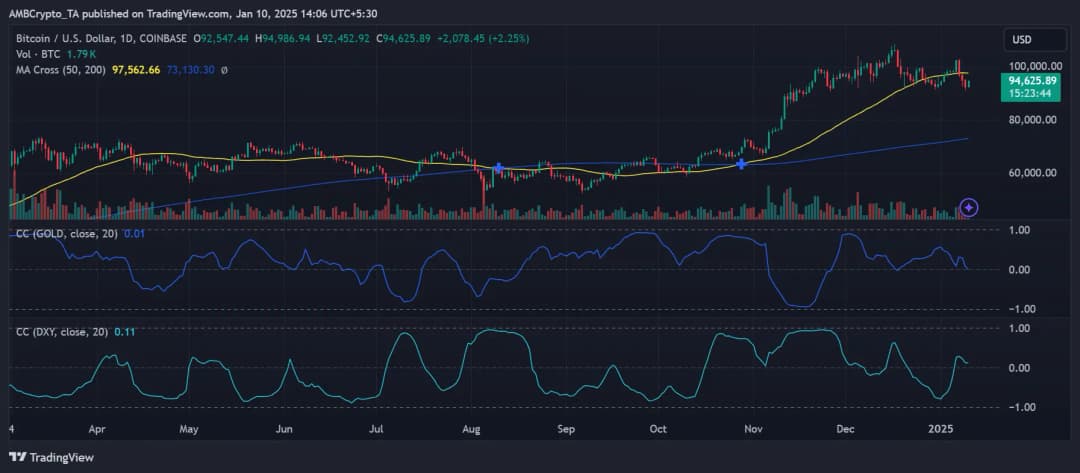This screenshot has width=1080, height=473.
Task: Click the purple sparkle circle icon
Action: click(x=968, y=207)
